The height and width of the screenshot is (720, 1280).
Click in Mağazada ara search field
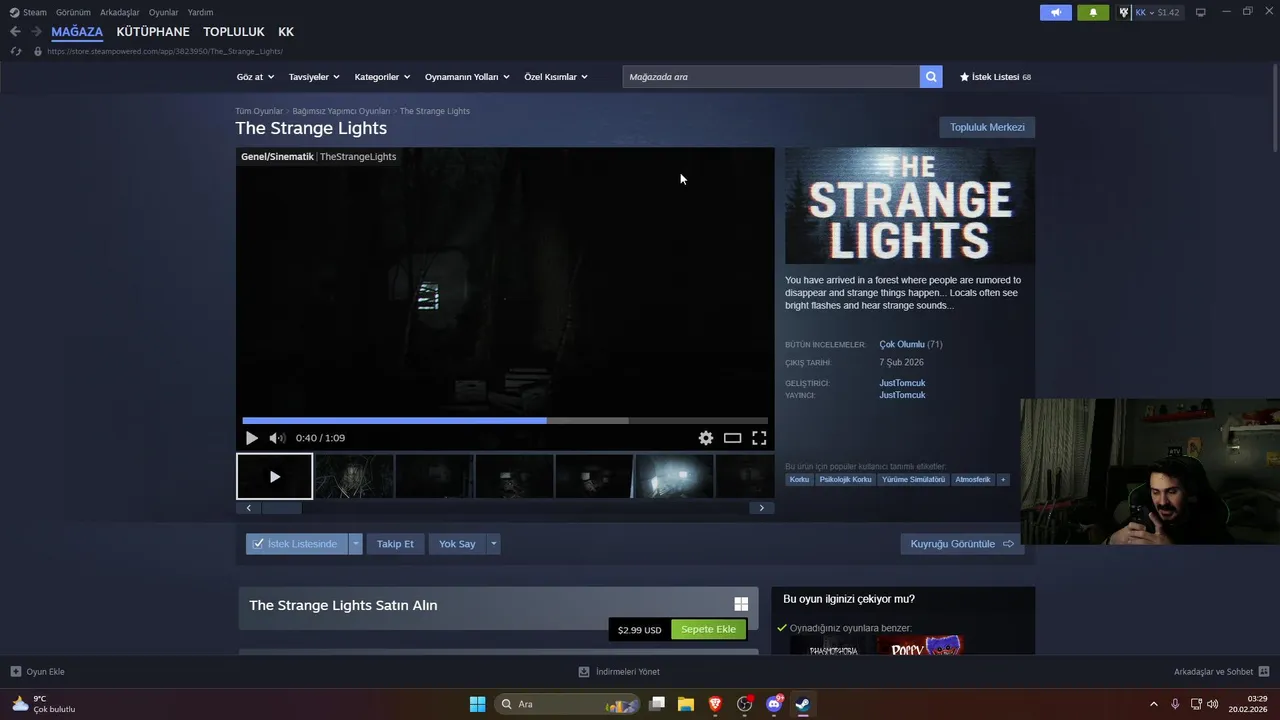[x=771, y=77]
